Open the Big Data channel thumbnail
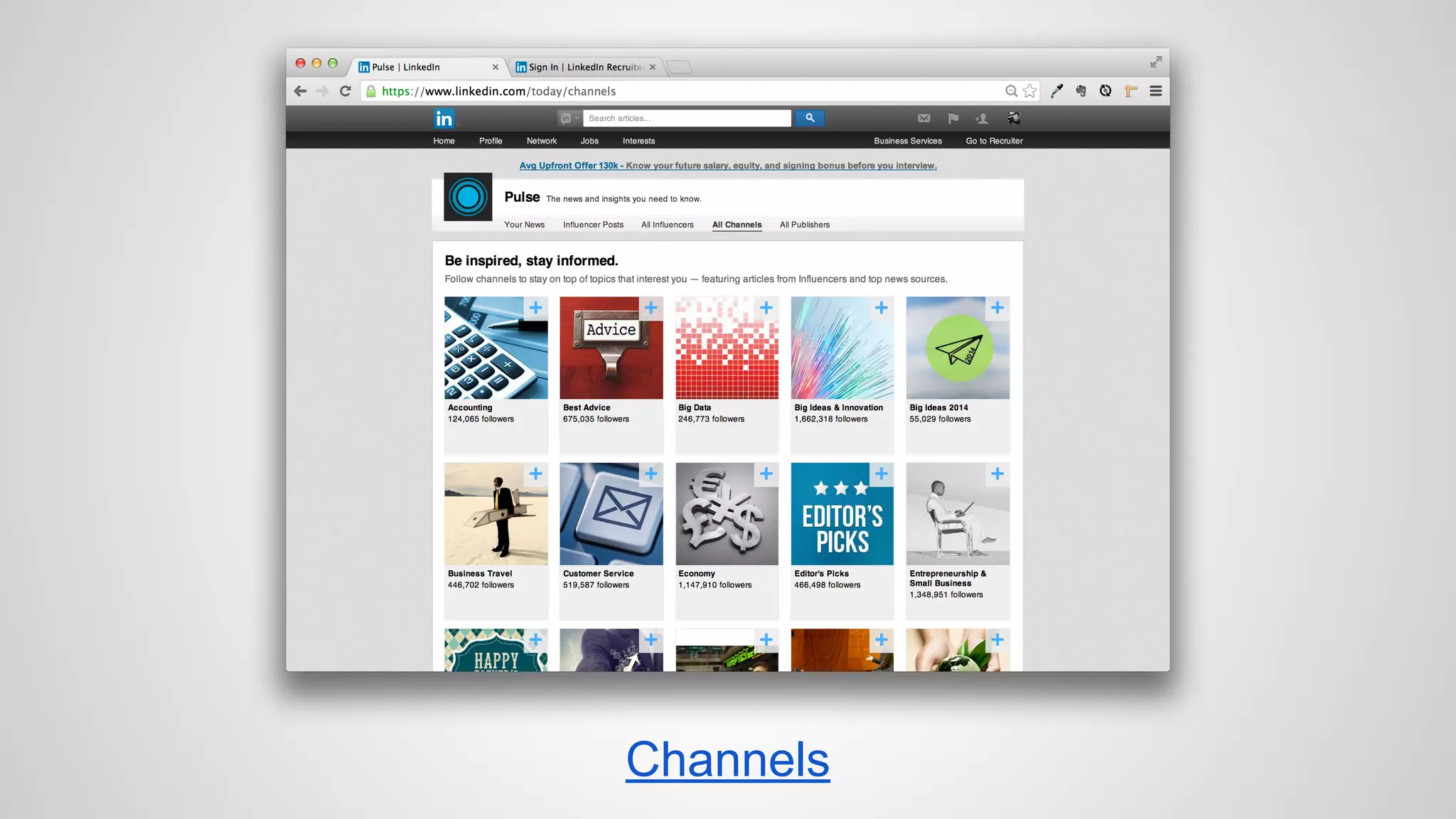 pos(727,348)
